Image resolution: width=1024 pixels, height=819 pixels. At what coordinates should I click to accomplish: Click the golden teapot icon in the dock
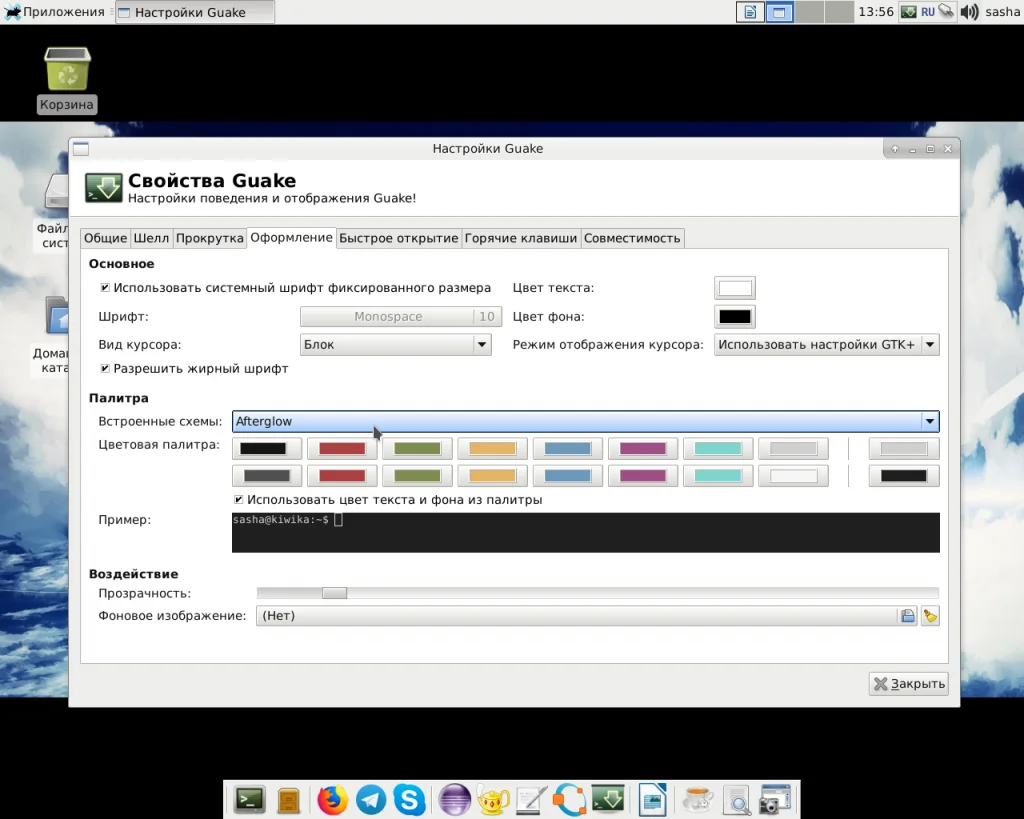click(x=493, y=799)
